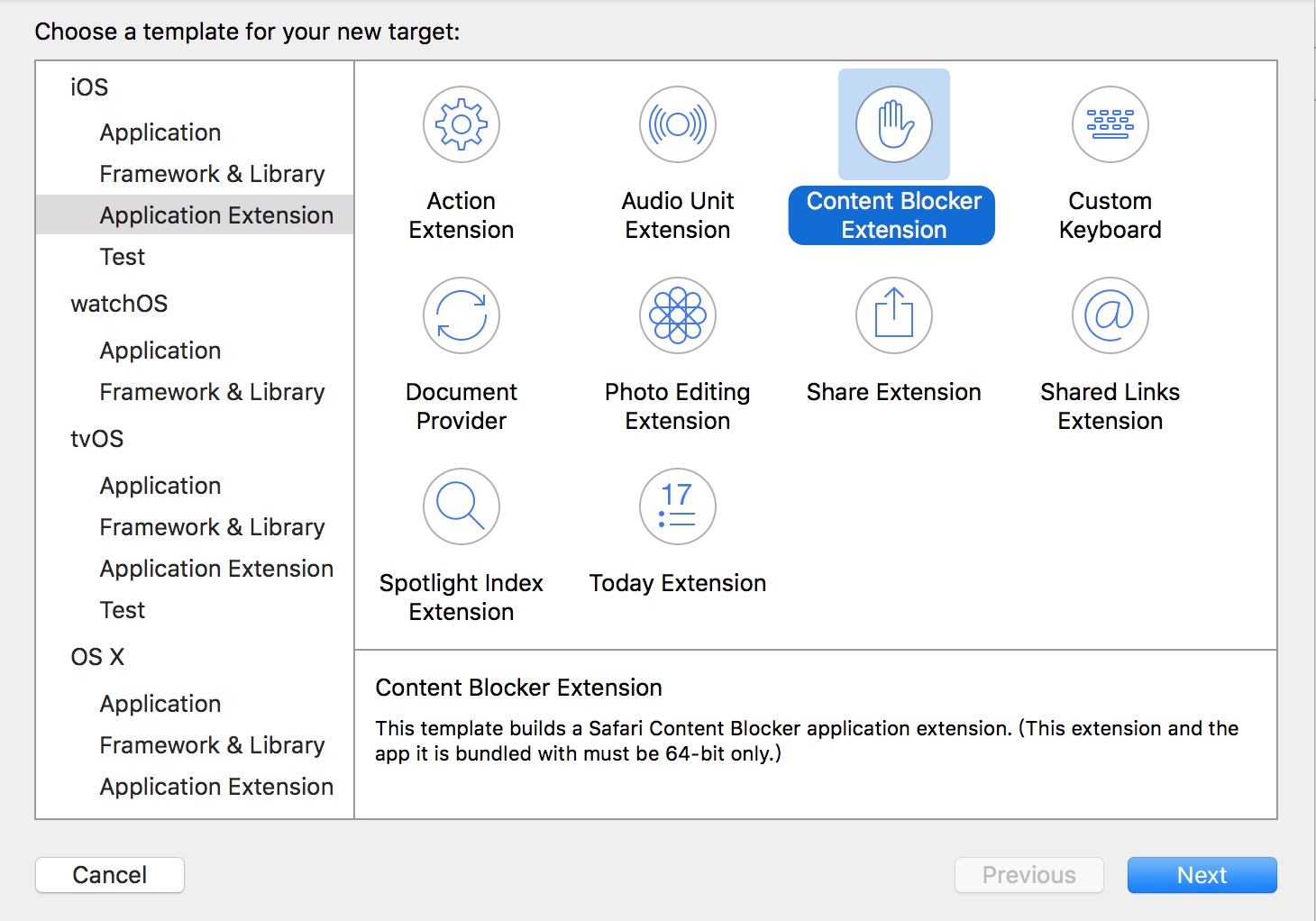Select the Shared Links Extension @ icon
Viewport: 1316px width, 921px height.
click(1110, 315)
